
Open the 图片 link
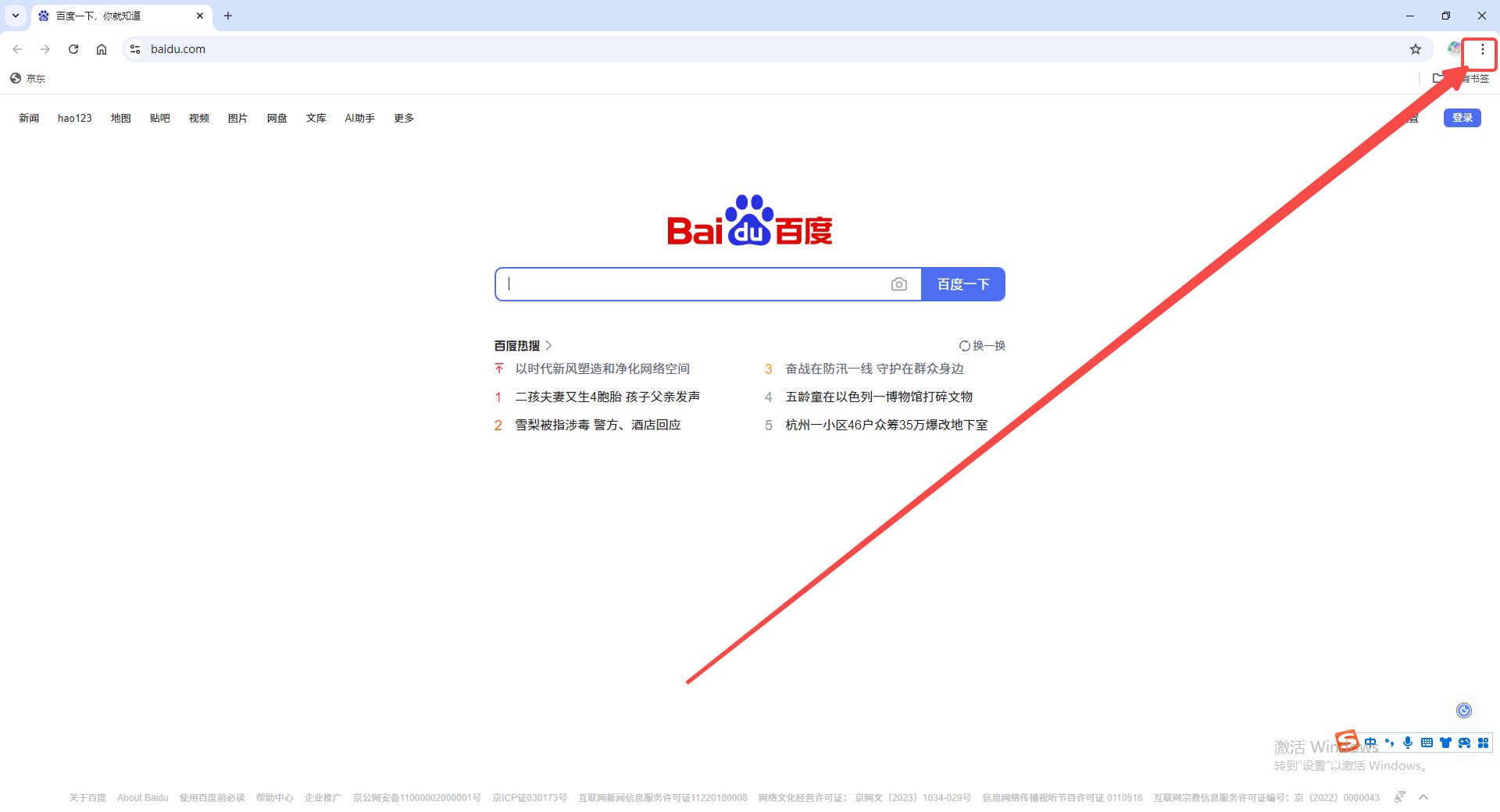[x=237, y=118]
